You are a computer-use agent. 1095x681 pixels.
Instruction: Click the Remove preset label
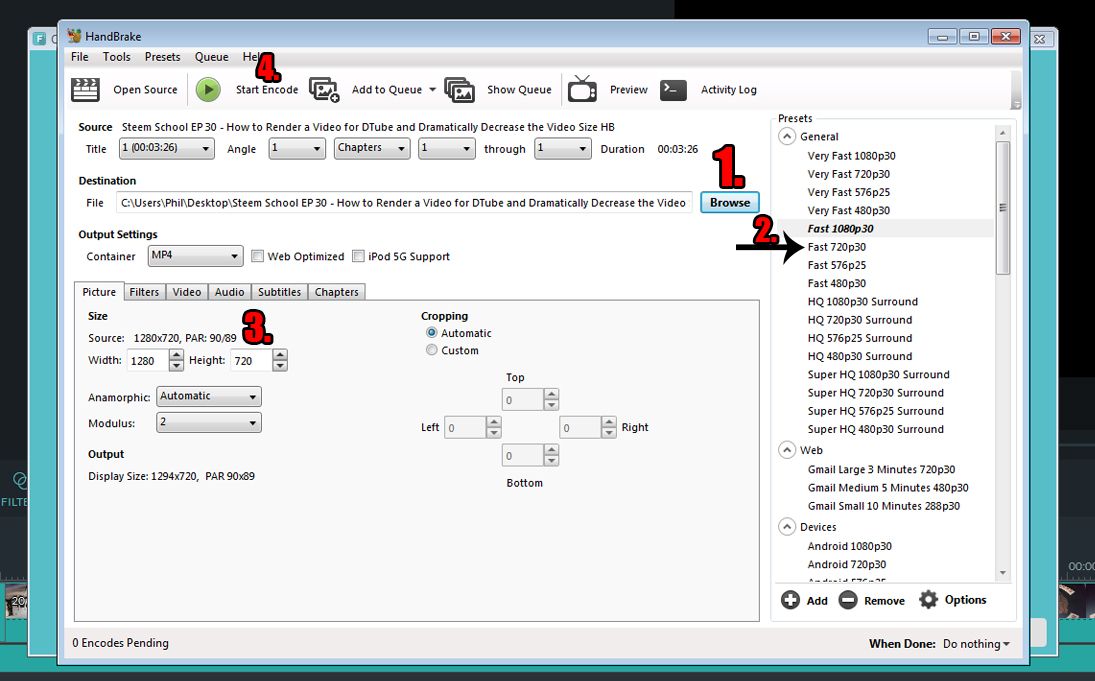click(x=884, y=601)
